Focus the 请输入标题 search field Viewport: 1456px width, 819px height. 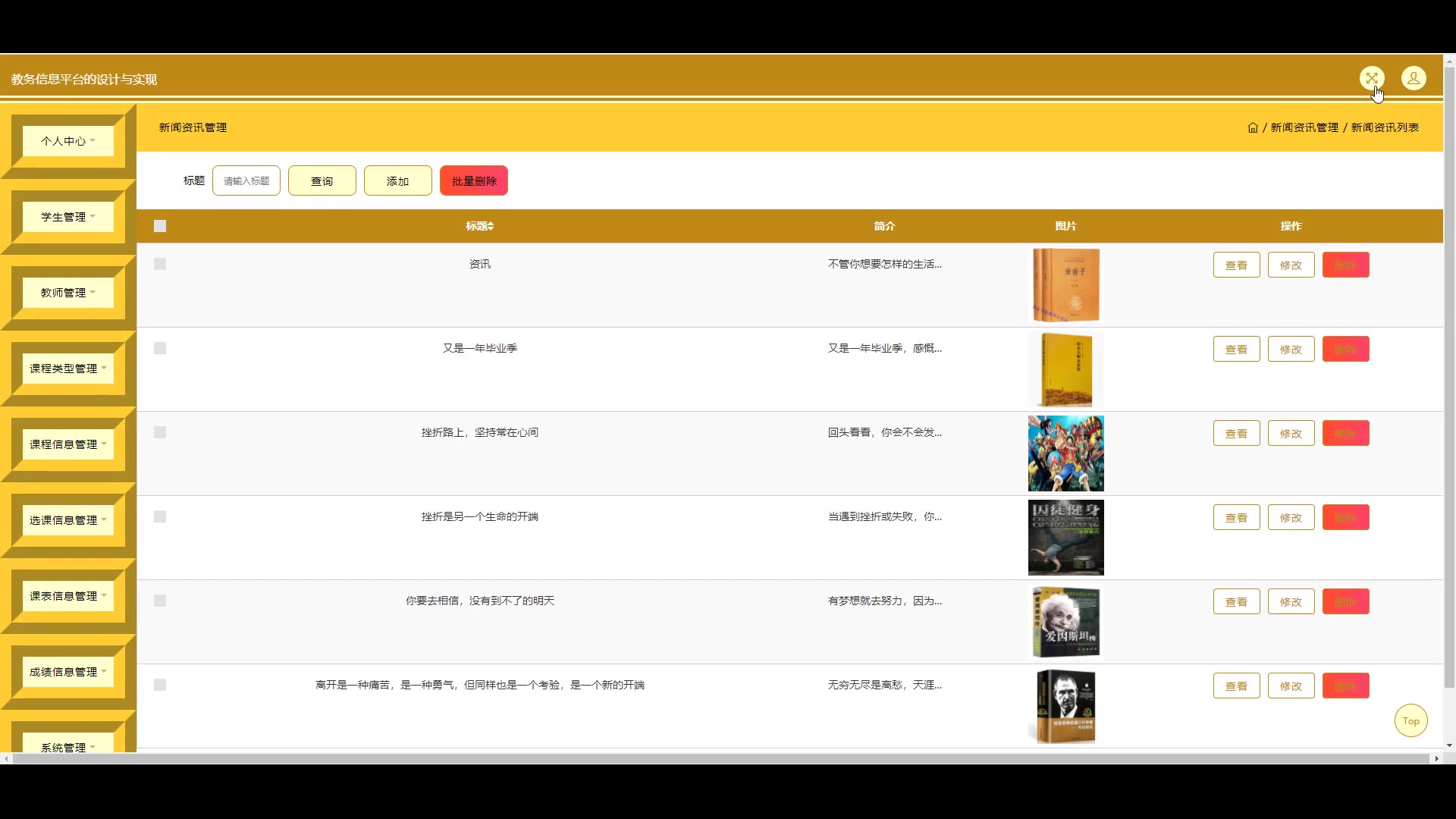click(x=246, y=181)
